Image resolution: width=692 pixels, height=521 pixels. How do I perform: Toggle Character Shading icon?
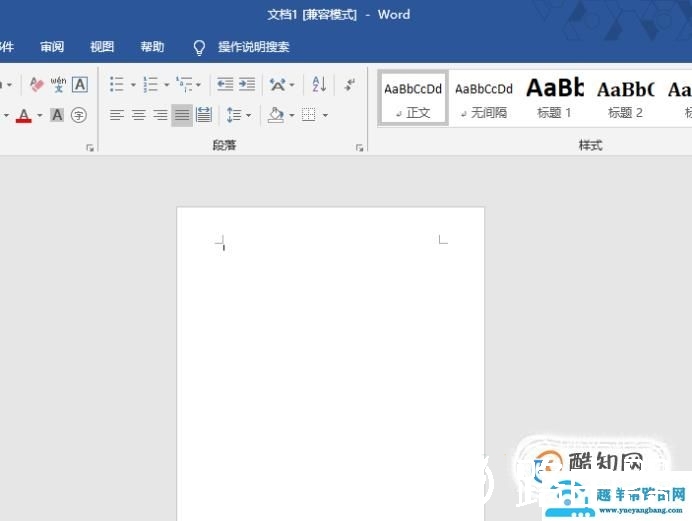pos(57,116)
